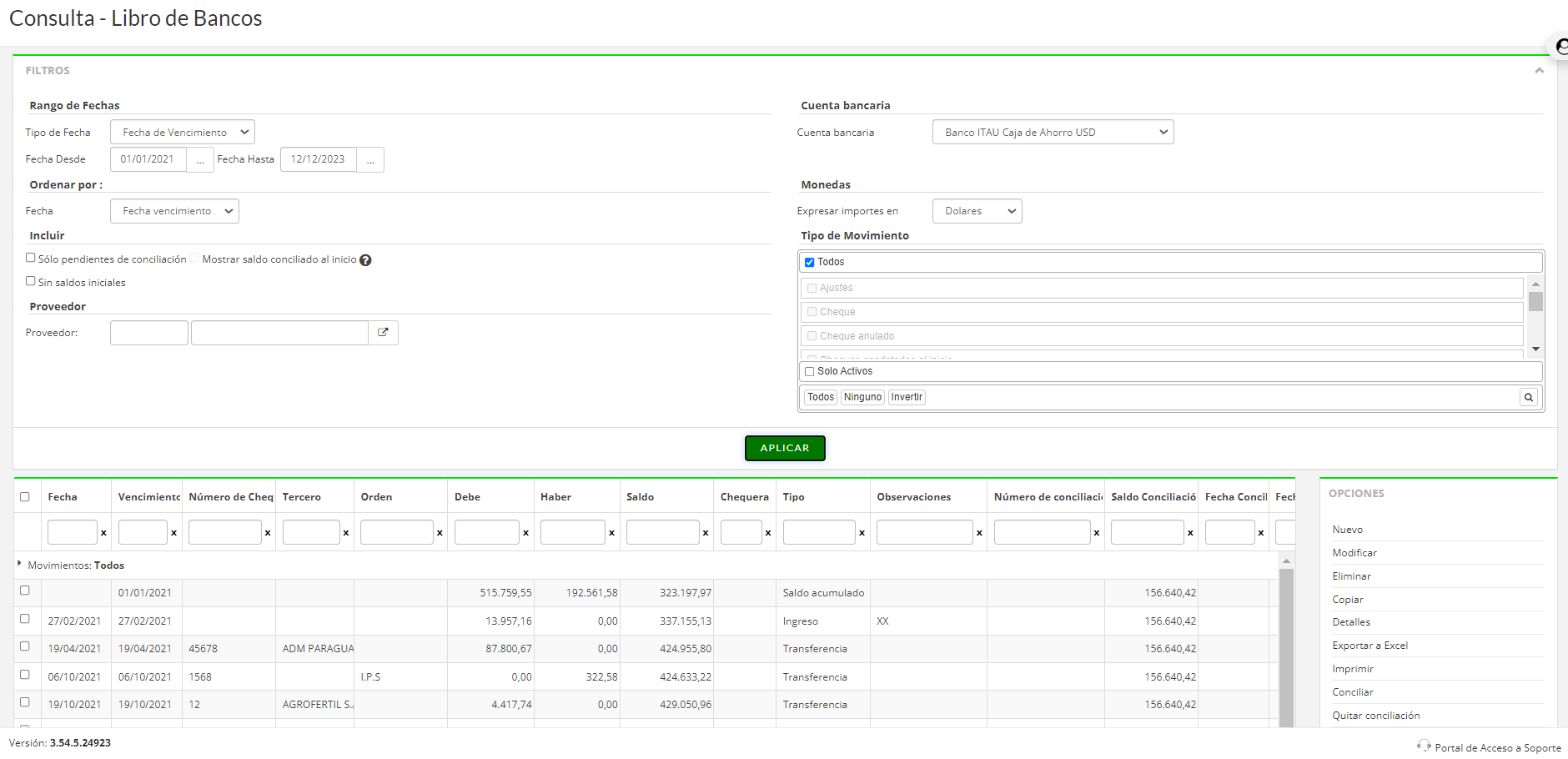Image resolution: width=1568 pixels, height=759 pixels.
Task: Open Portal de Acceso a Soporte link
Action: pos(1498,748)
